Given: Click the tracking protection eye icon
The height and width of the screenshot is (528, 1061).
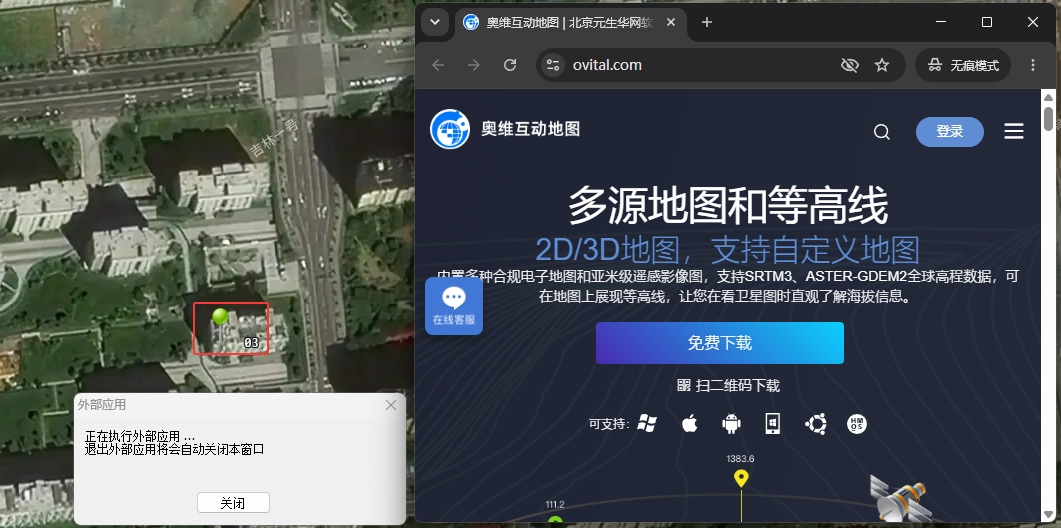Looking at the screenshot, I should point(849,65).
